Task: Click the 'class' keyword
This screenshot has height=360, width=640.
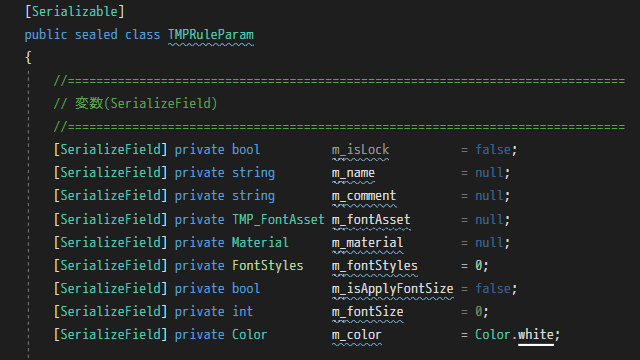Action: [x=142, y=35]
